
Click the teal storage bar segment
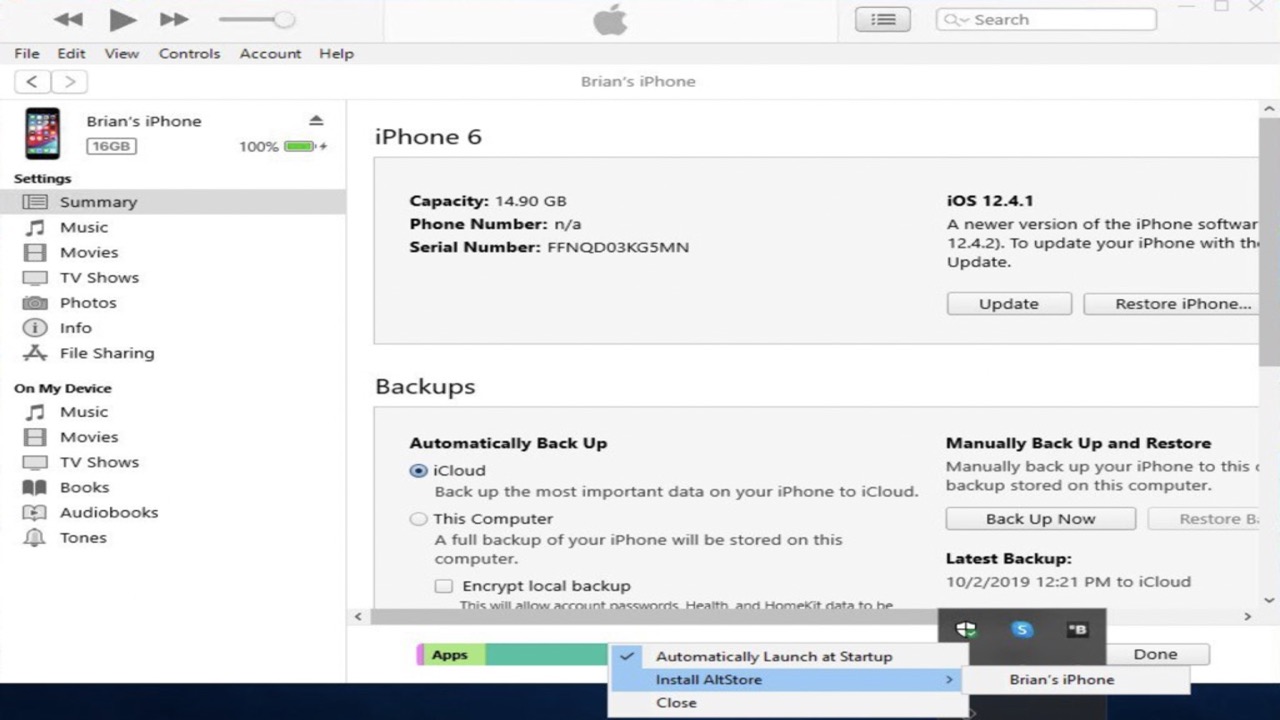(547, 655)
